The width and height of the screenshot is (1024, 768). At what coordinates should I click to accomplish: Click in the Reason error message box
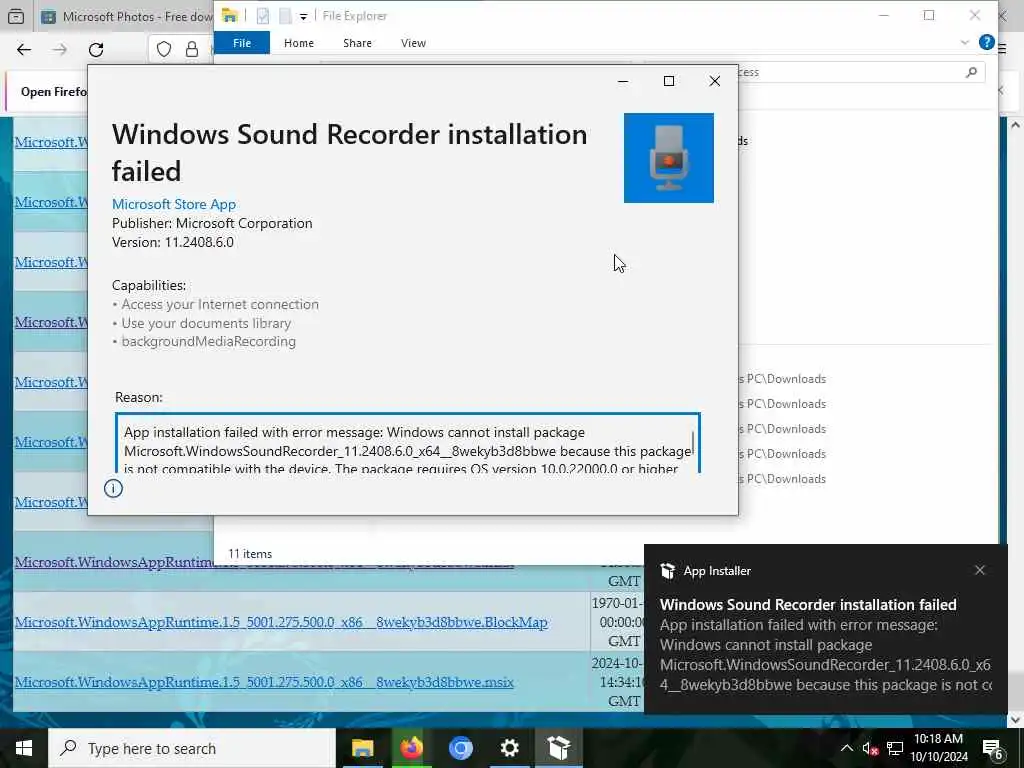408,443
